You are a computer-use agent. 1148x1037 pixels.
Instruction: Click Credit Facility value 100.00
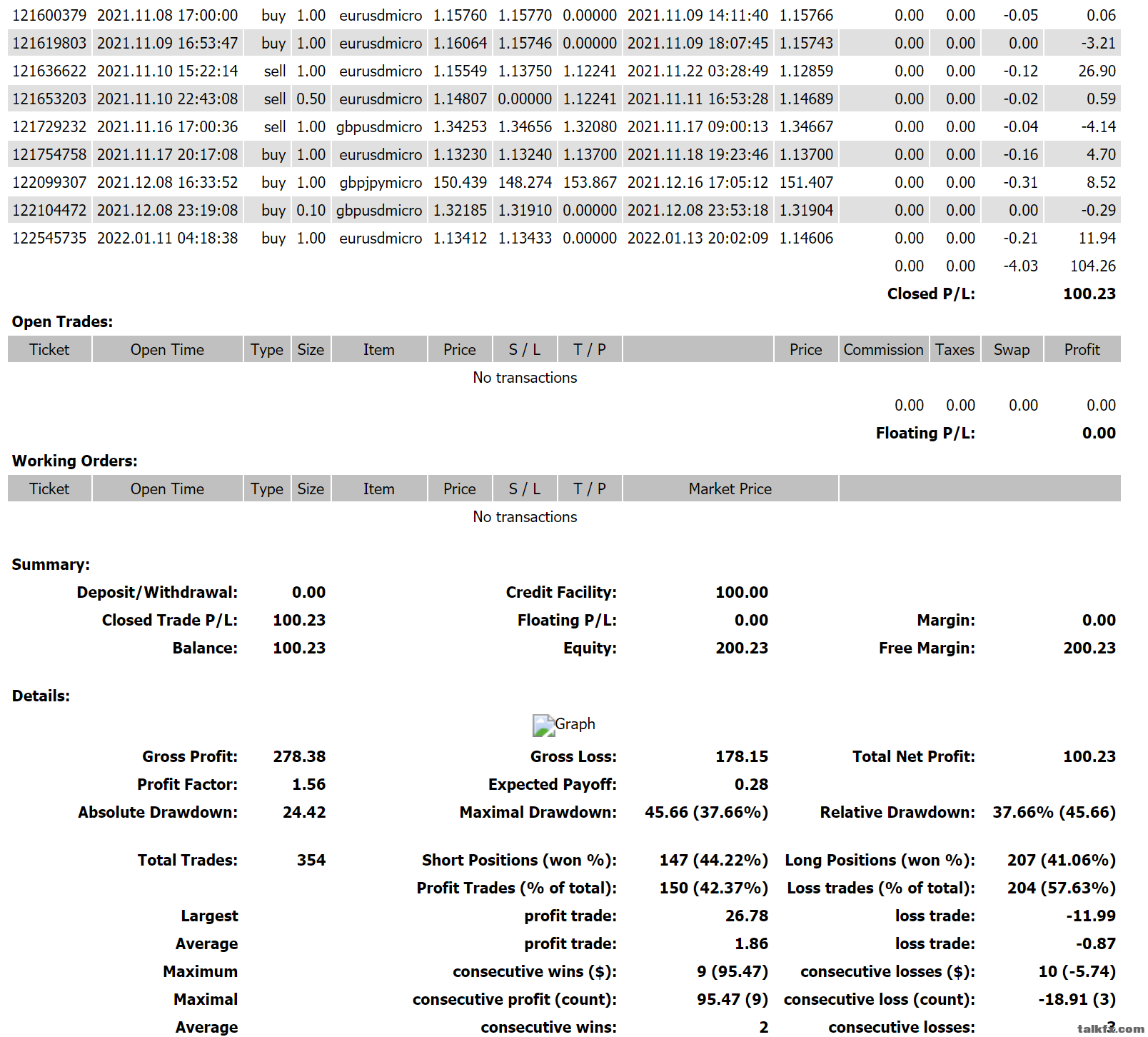coord(742,592)
